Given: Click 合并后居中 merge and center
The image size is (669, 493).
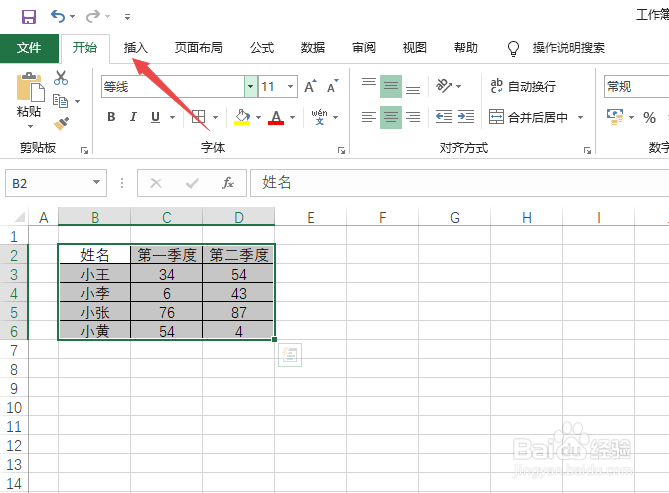Looking at the screenshot, I should click(x=529, y=117).
